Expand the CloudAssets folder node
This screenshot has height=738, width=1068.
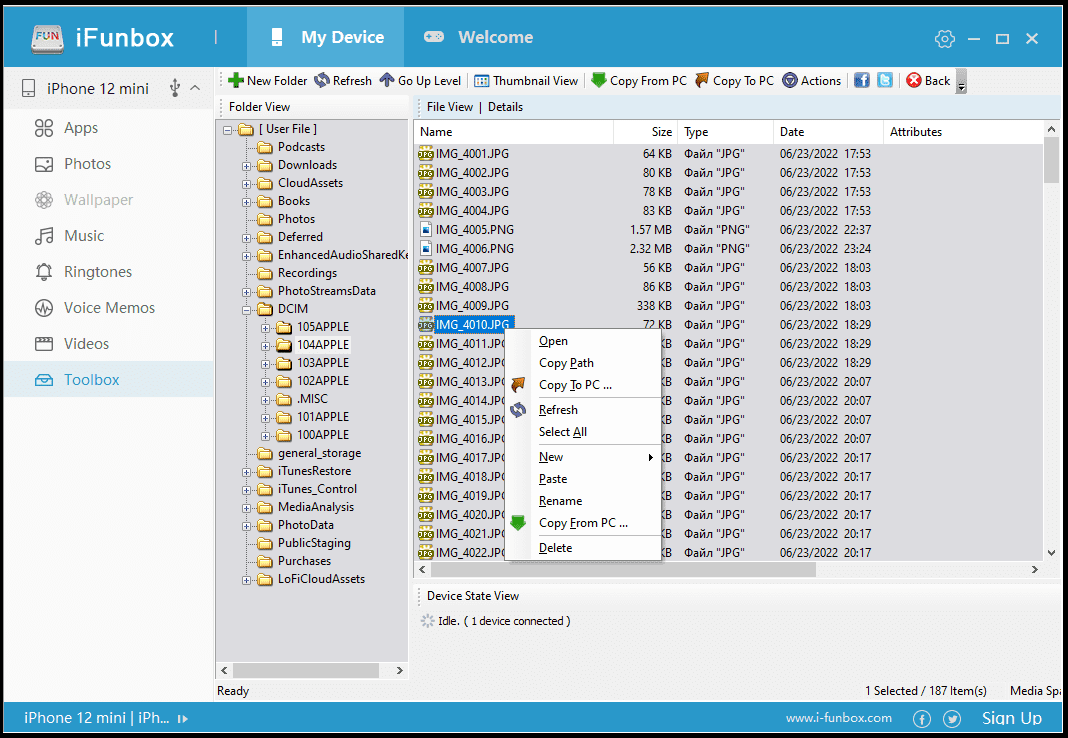click(247, 184)
